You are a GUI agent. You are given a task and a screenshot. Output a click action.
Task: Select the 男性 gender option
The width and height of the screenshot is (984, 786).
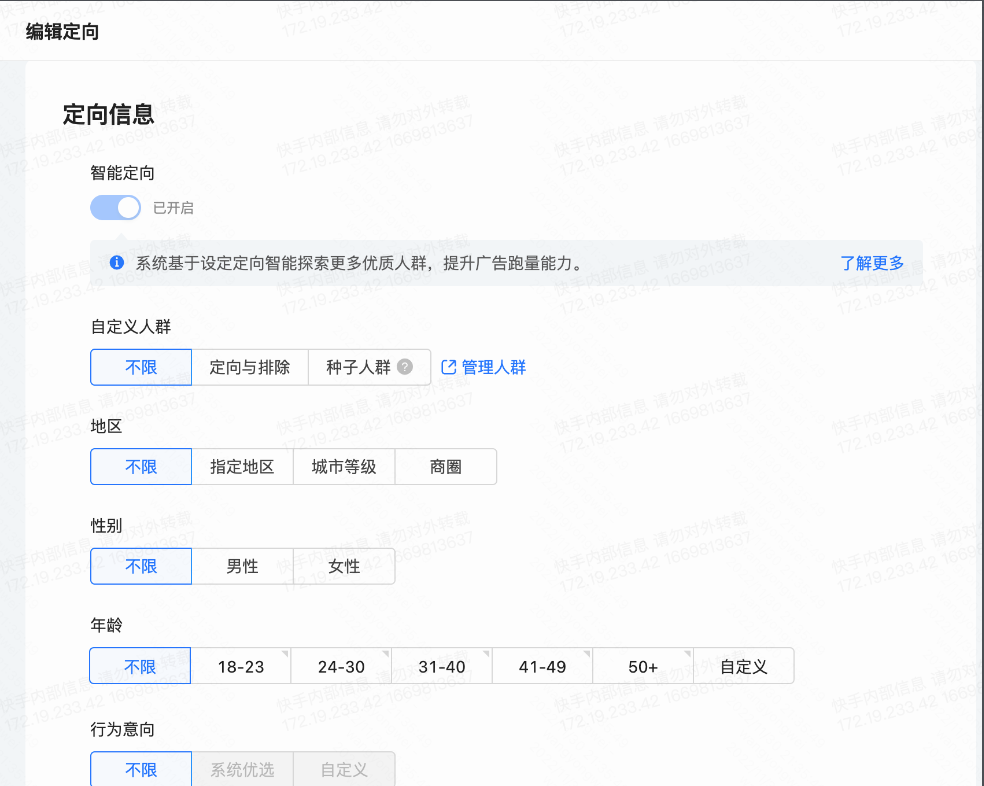[242, 566]
